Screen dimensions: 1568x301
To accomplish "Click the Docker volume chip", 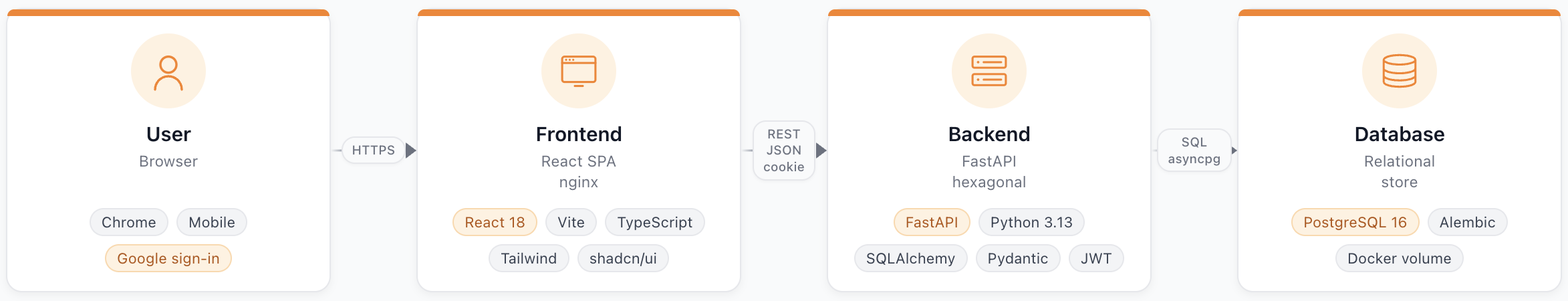I will click(x=1400, y=259).
